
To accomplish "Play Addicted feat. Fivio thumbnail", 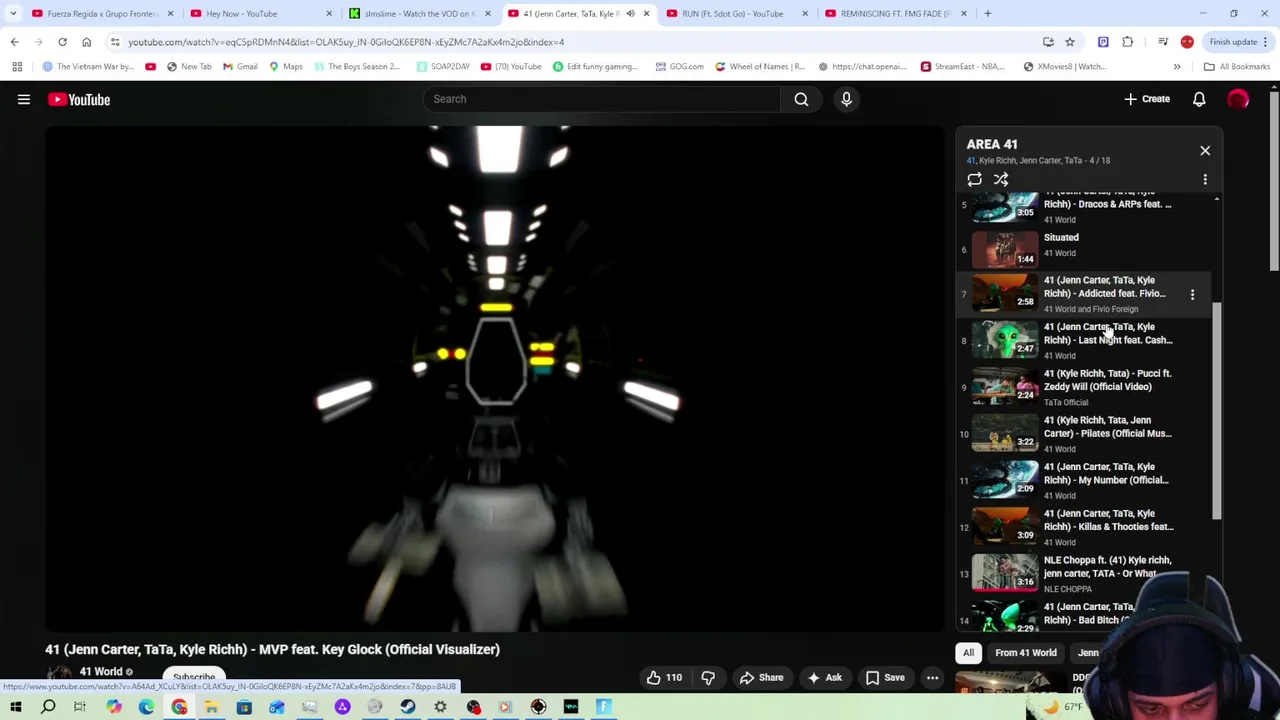I will (x=1005, y=294).
